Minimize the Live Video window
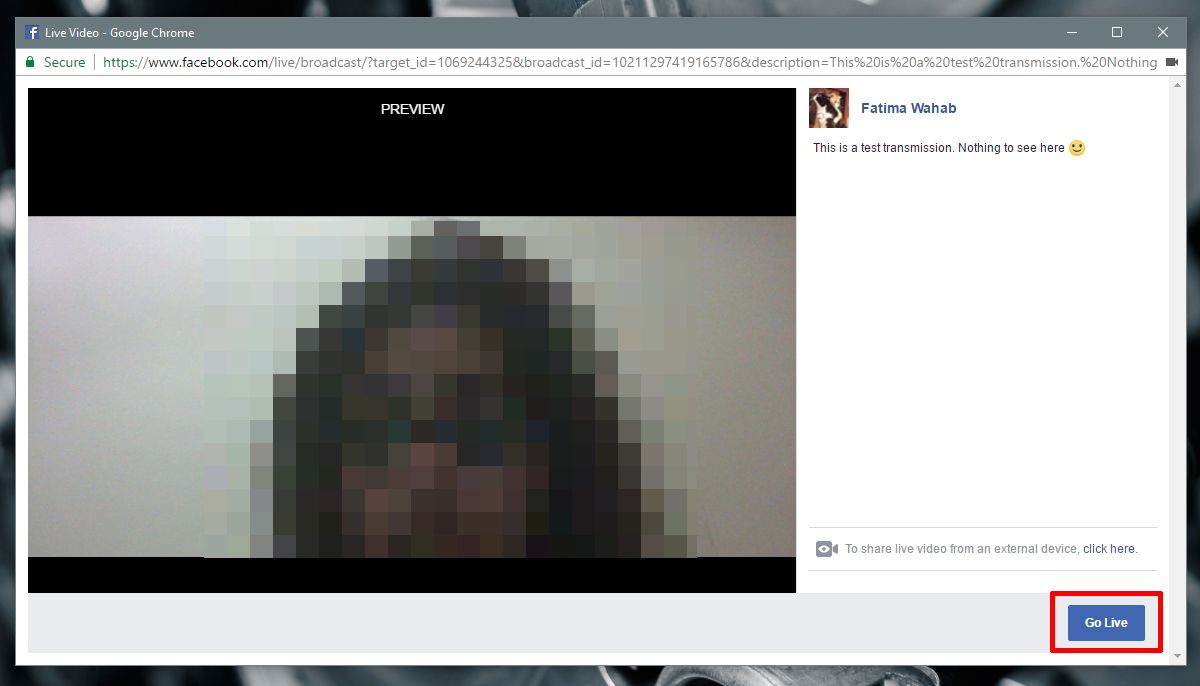 [x=1071, y=32]
